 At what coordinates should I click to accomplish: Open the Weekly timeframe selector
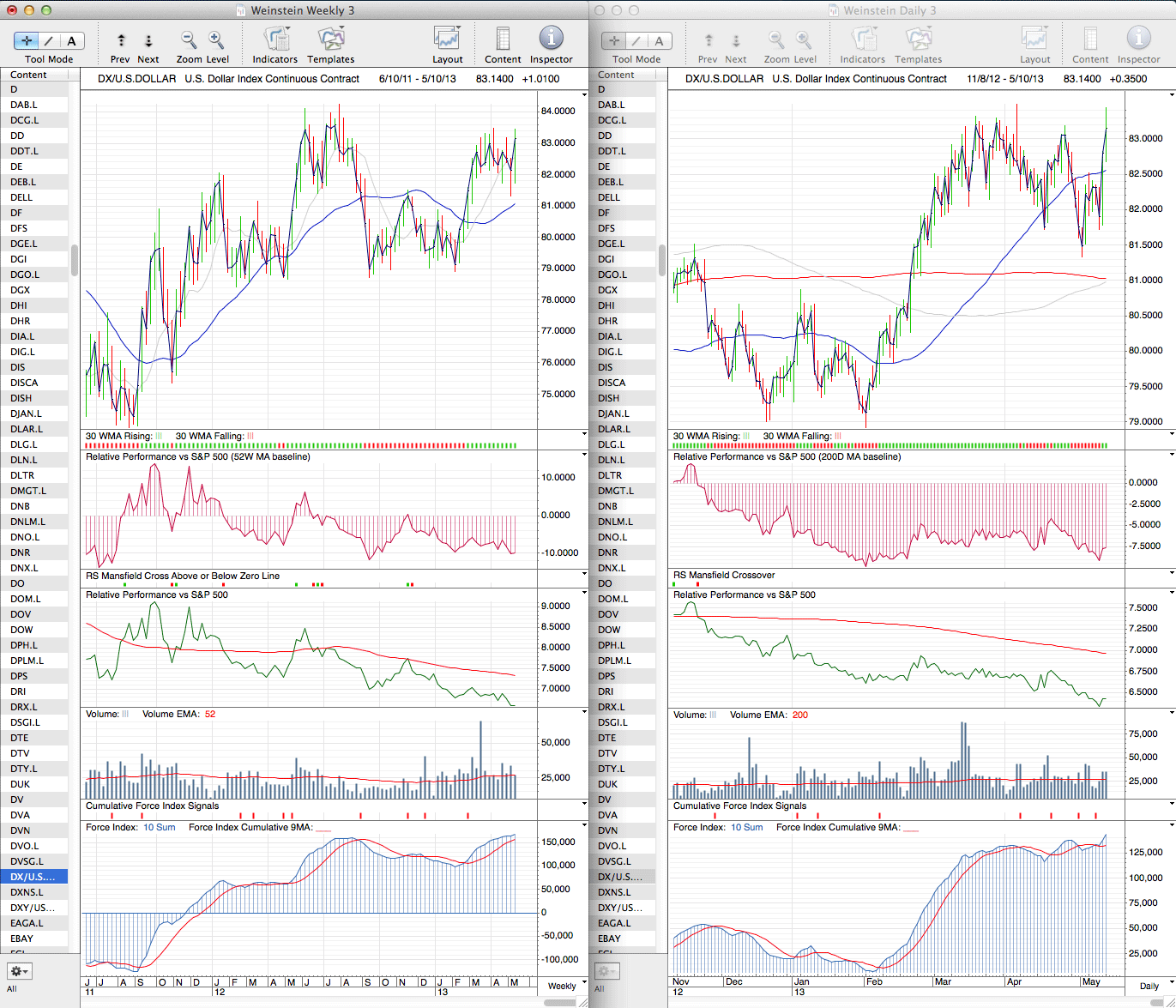coord(562,986)
